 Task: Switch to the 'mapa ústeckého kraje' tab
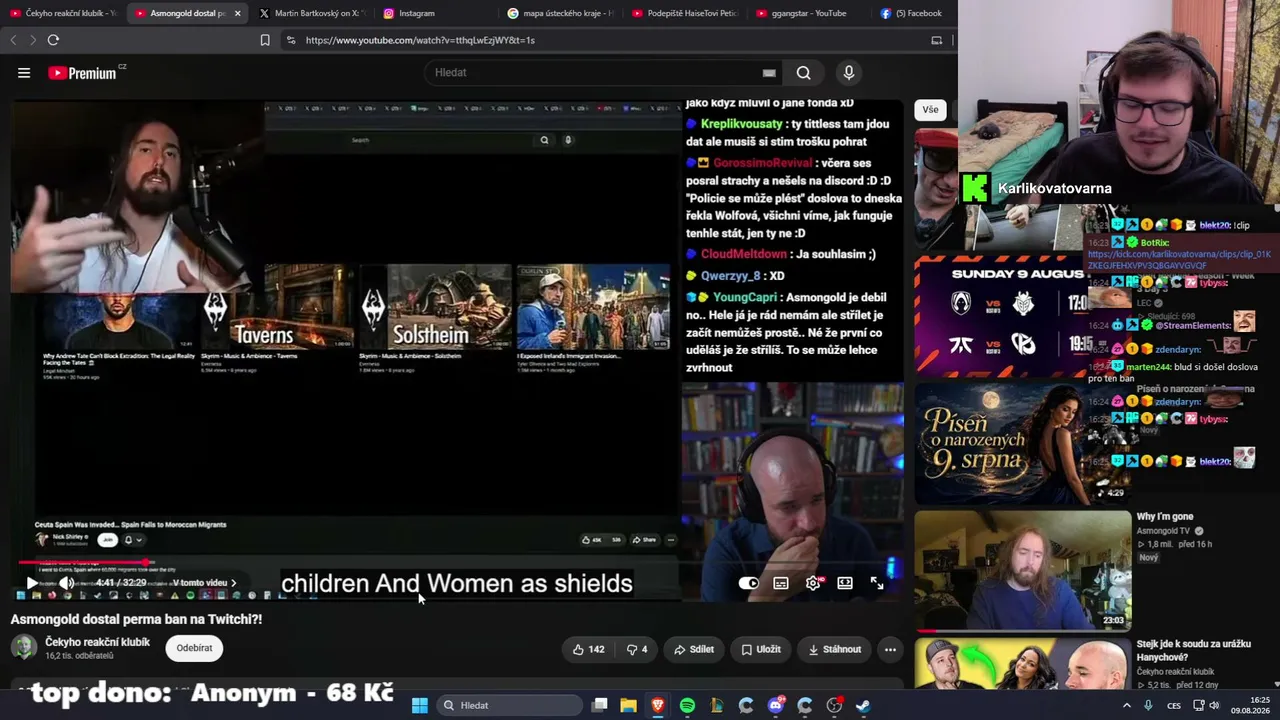(561, 13)
